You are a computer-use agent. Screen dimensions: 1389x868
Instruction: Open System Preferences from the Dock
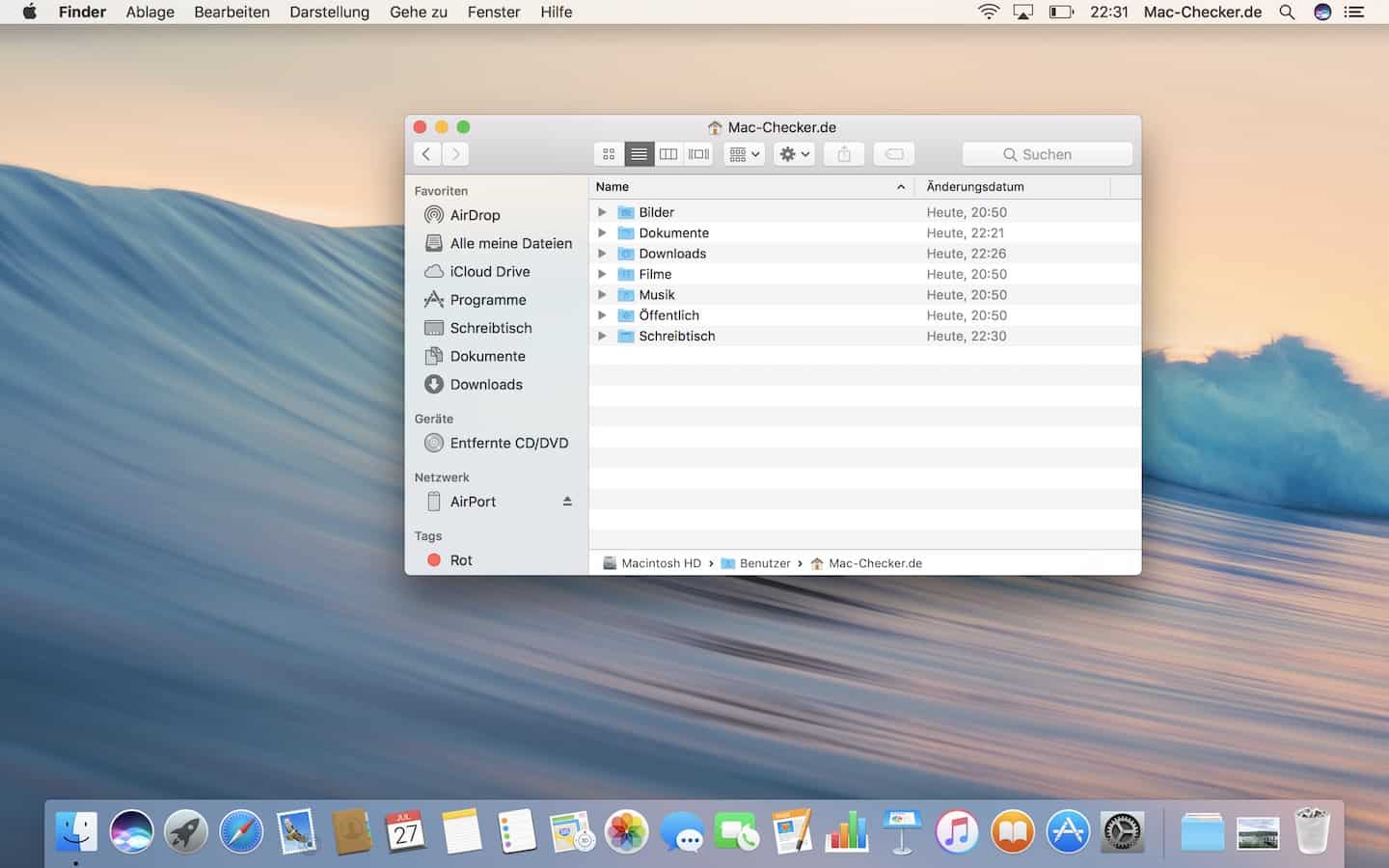pos(1123,831)
